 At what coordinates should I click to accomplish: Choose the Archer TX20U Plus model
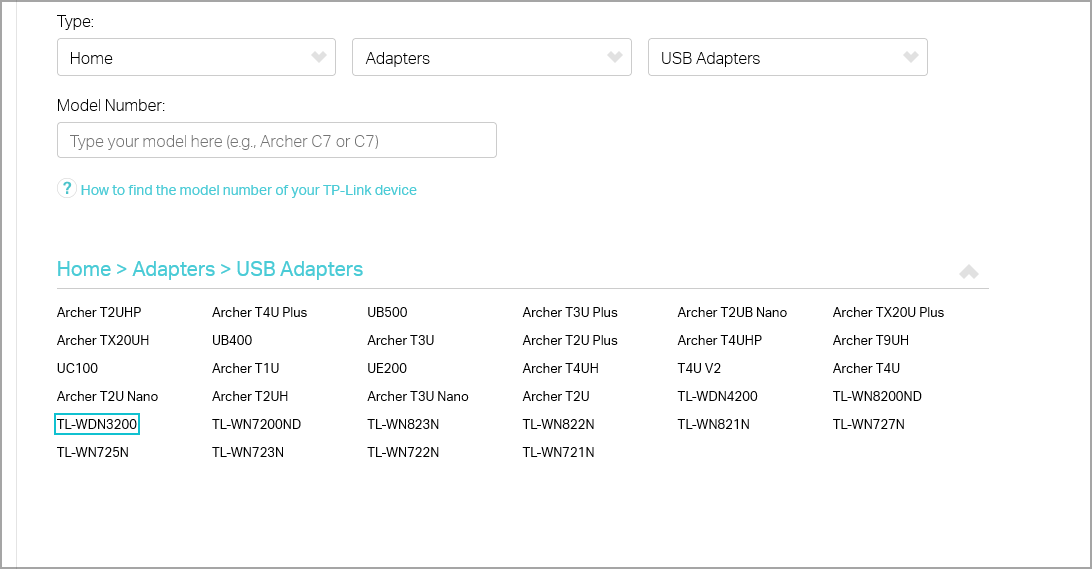pos(888,313)
